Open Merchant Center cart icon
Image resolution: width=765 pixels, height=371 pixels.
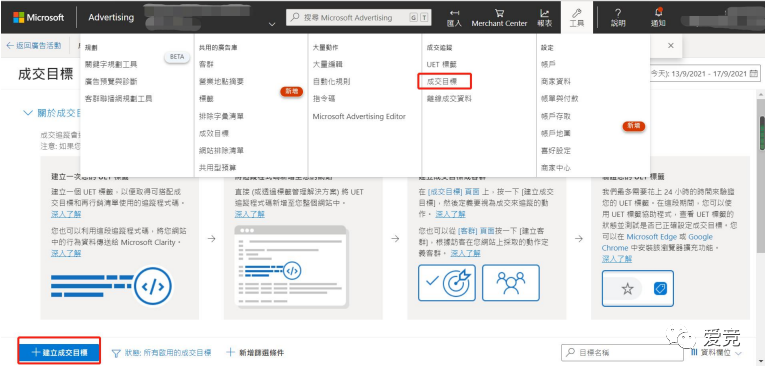[499, 13]
